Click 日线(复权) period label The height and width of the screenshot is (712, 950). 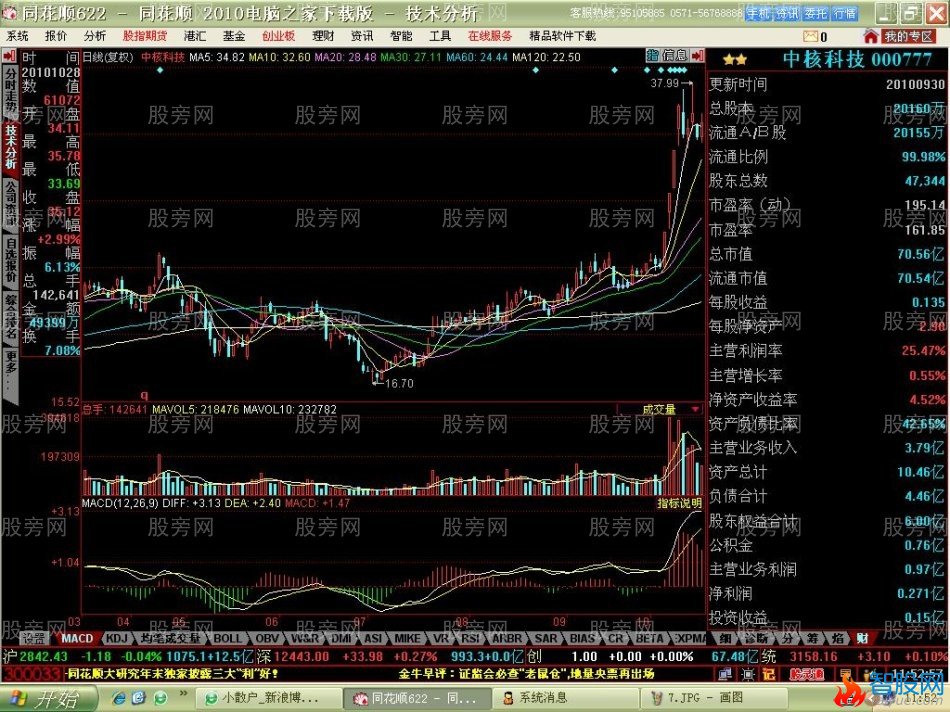[108, 58]
